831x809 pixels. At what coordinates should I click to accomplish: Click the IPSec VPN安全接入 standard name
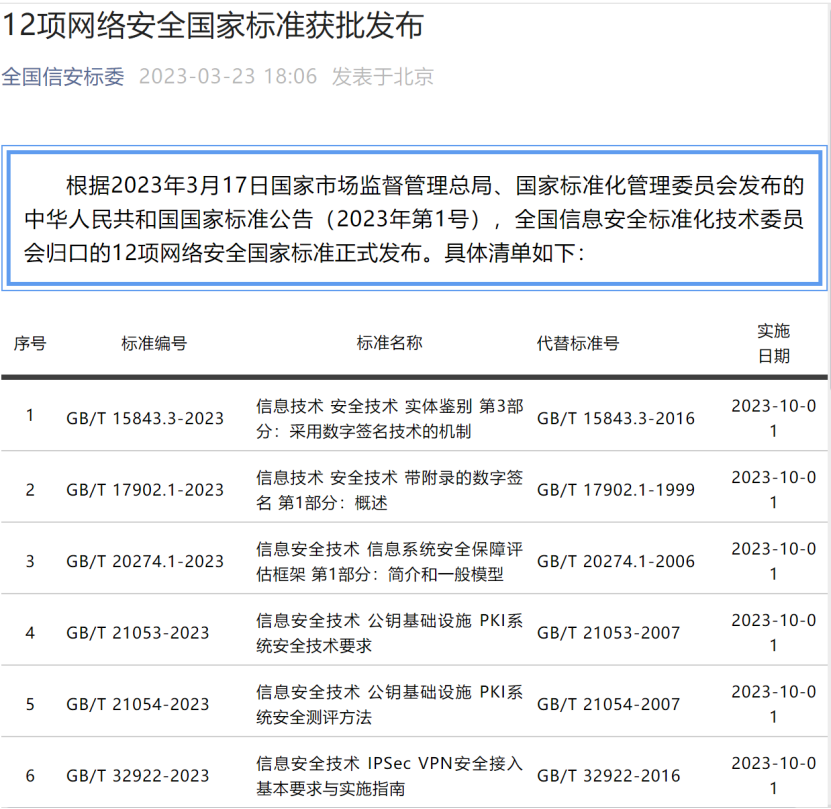[389, 776]
